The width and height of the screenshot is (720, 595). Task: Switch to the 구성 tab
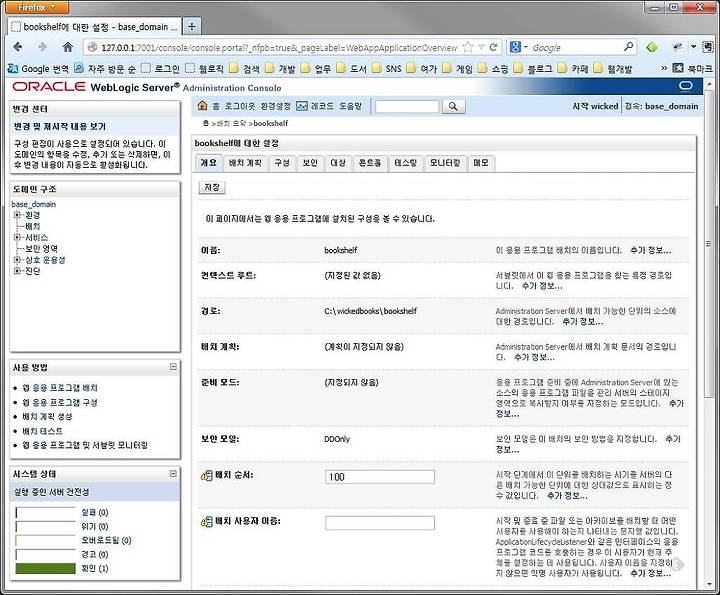pos(282,163)
